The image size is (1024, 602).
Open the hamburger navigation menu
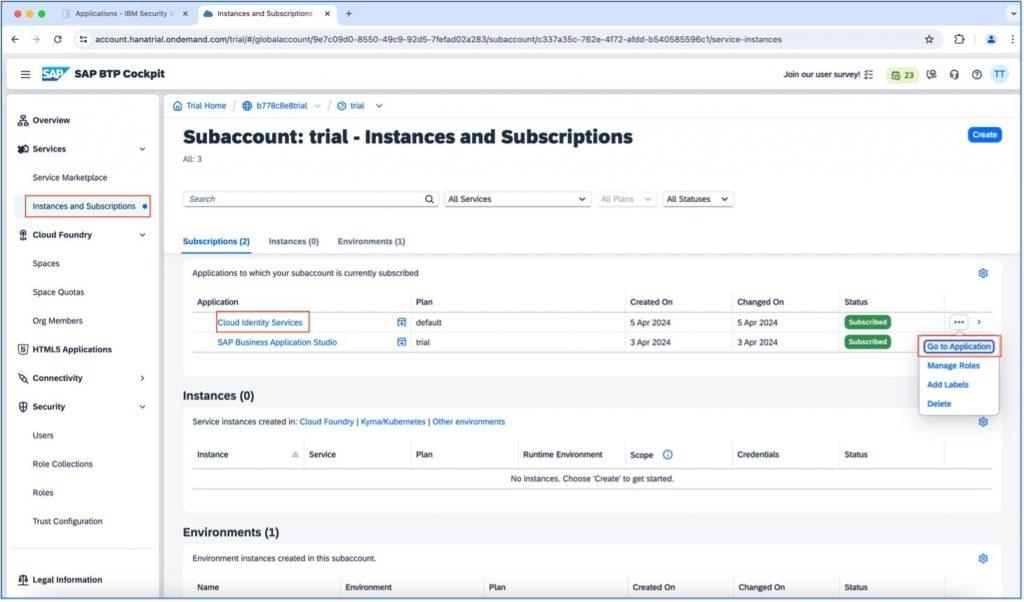[25, 74]
